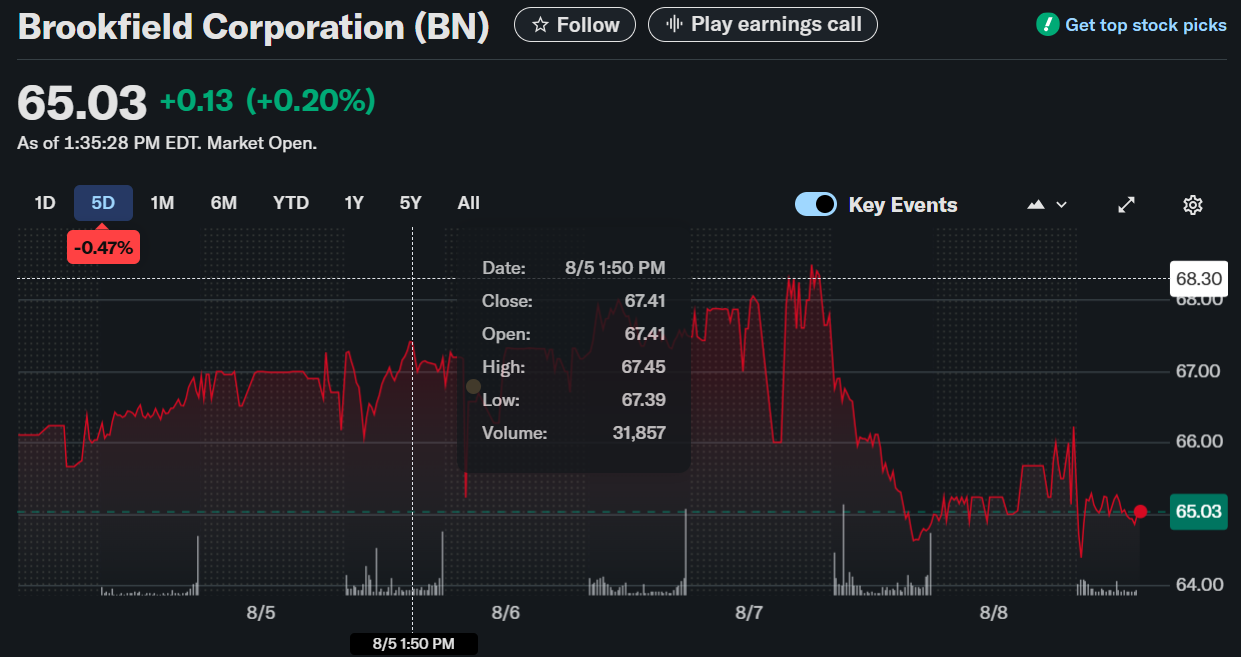Screen dimensions: 1241x657
Task: Click the 64.00 price axis label
Action: [1198, 584]
